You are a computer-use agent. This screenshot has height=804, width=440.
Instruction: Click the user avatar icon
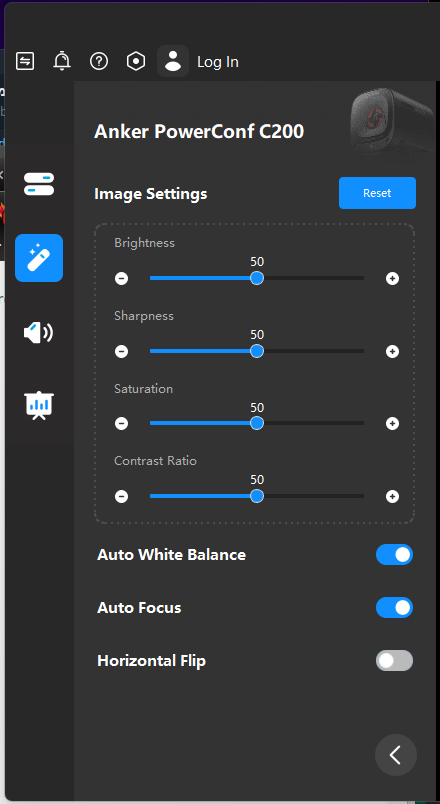[x=173, y=61]
